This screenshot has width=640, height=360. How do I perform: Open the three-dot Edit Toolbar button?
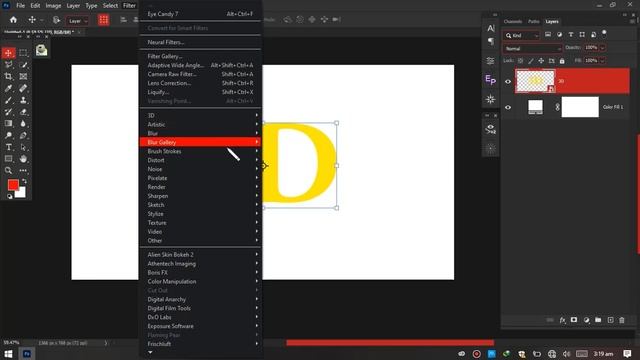point(23,171)
